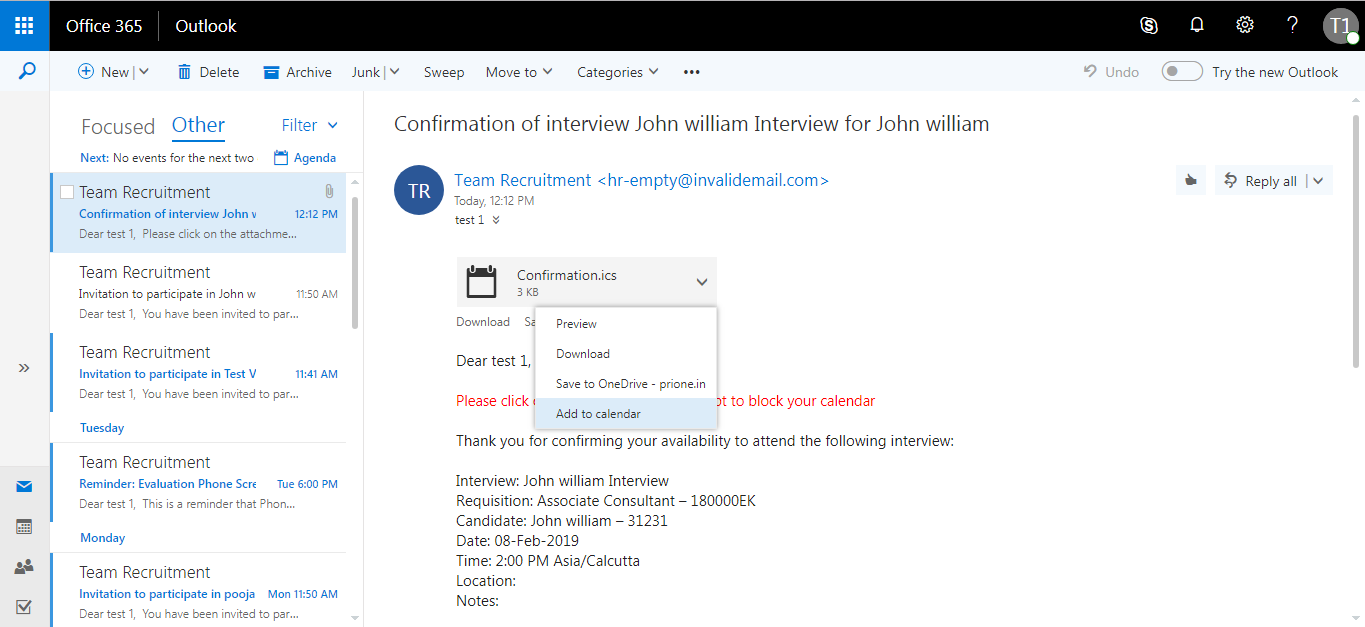Click the search magnifier icon
Viewport: 1365px width, 627px height.
27,71
